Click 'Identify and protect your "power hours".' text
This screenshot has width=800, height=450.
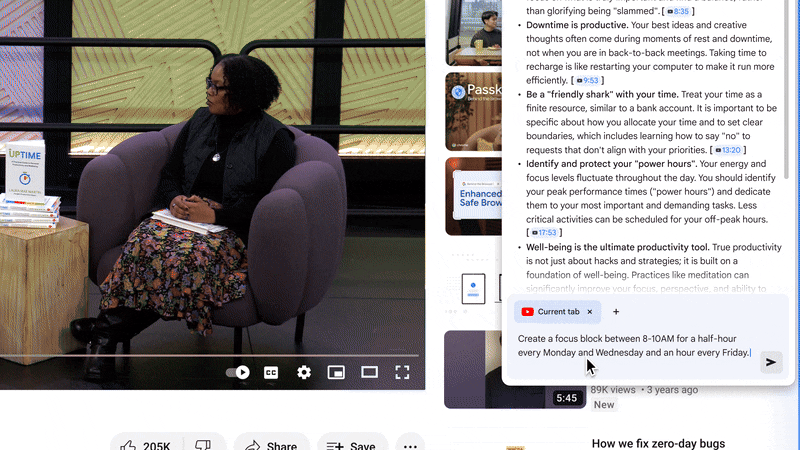click(x=612, y=164)
